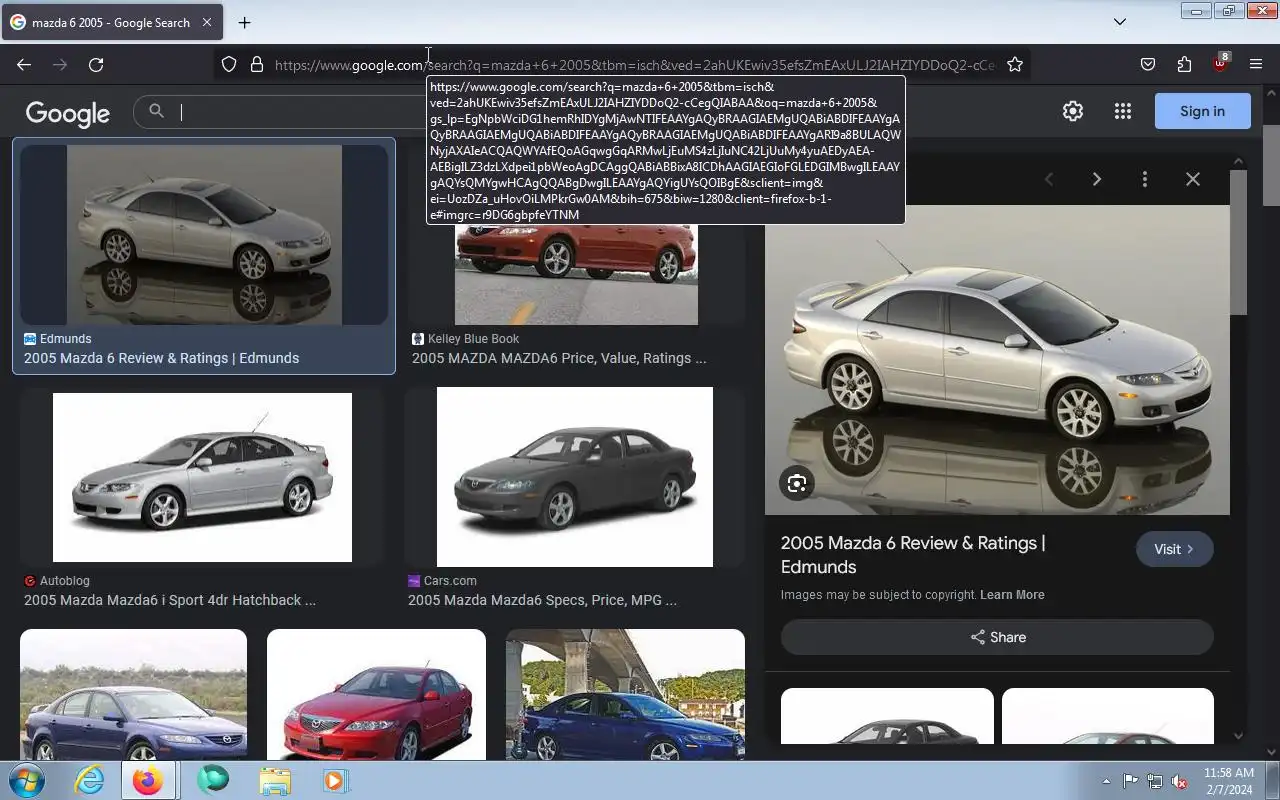
Task: Switch to Firefox in the taskbar
Action: [148, 780]
